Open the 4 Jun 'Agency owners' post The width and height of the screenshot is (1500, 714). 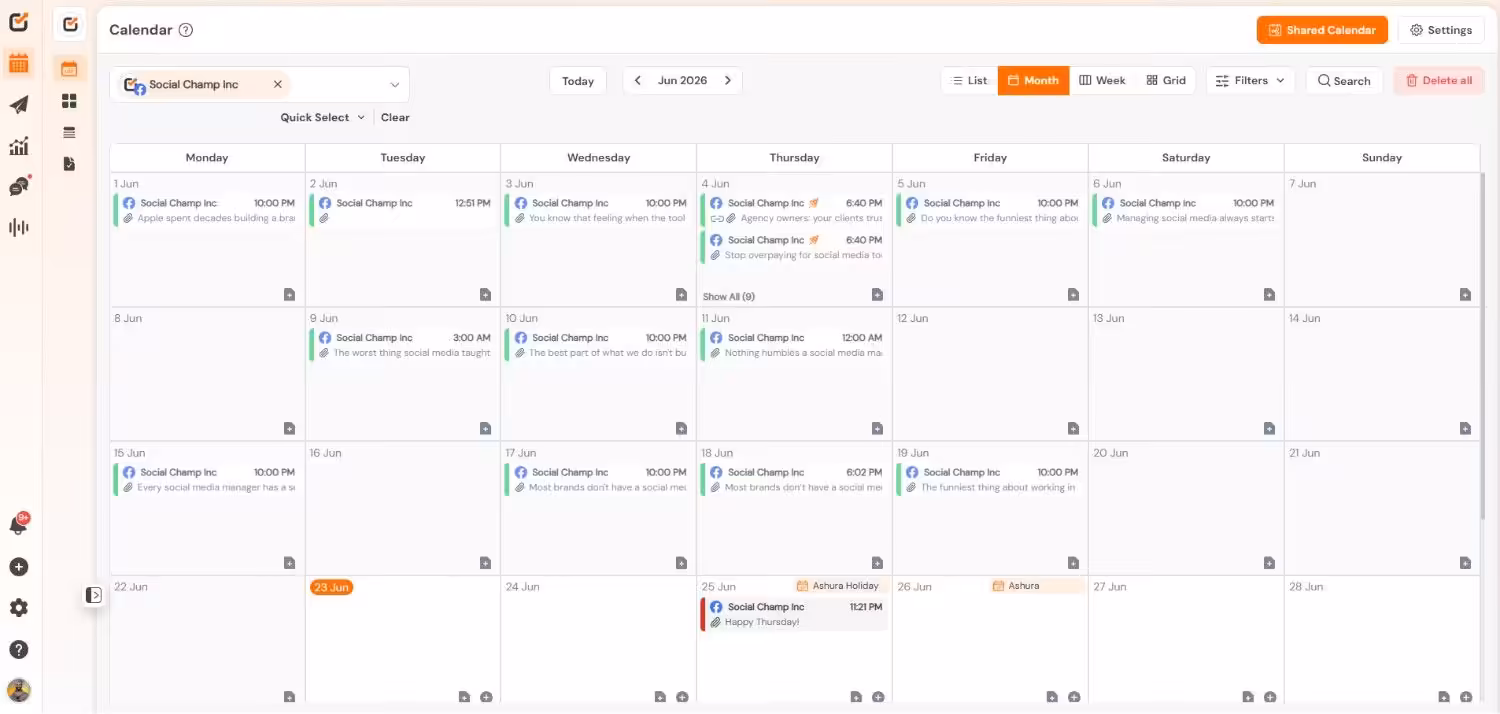(794, 210)
